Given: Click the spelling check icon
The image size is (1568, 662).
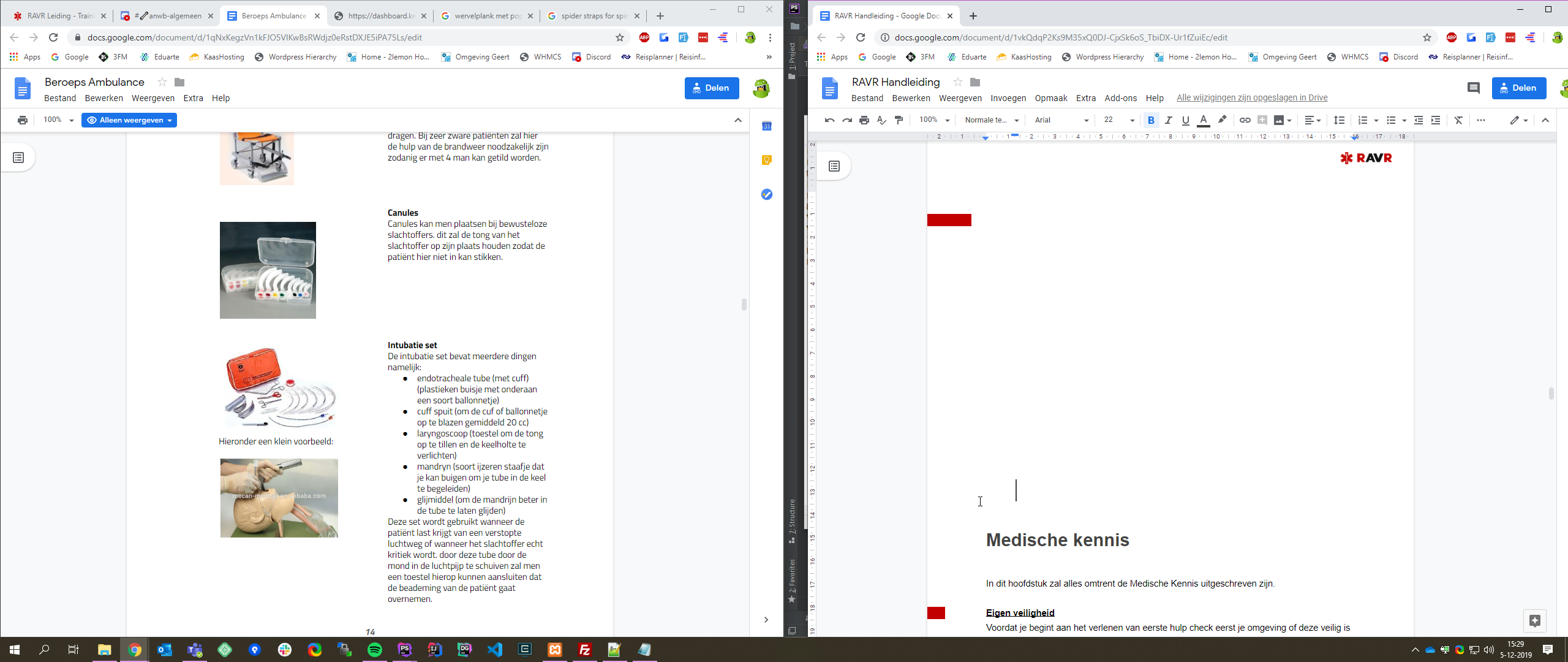Looking at the screenshot, I should pos(881,120).
